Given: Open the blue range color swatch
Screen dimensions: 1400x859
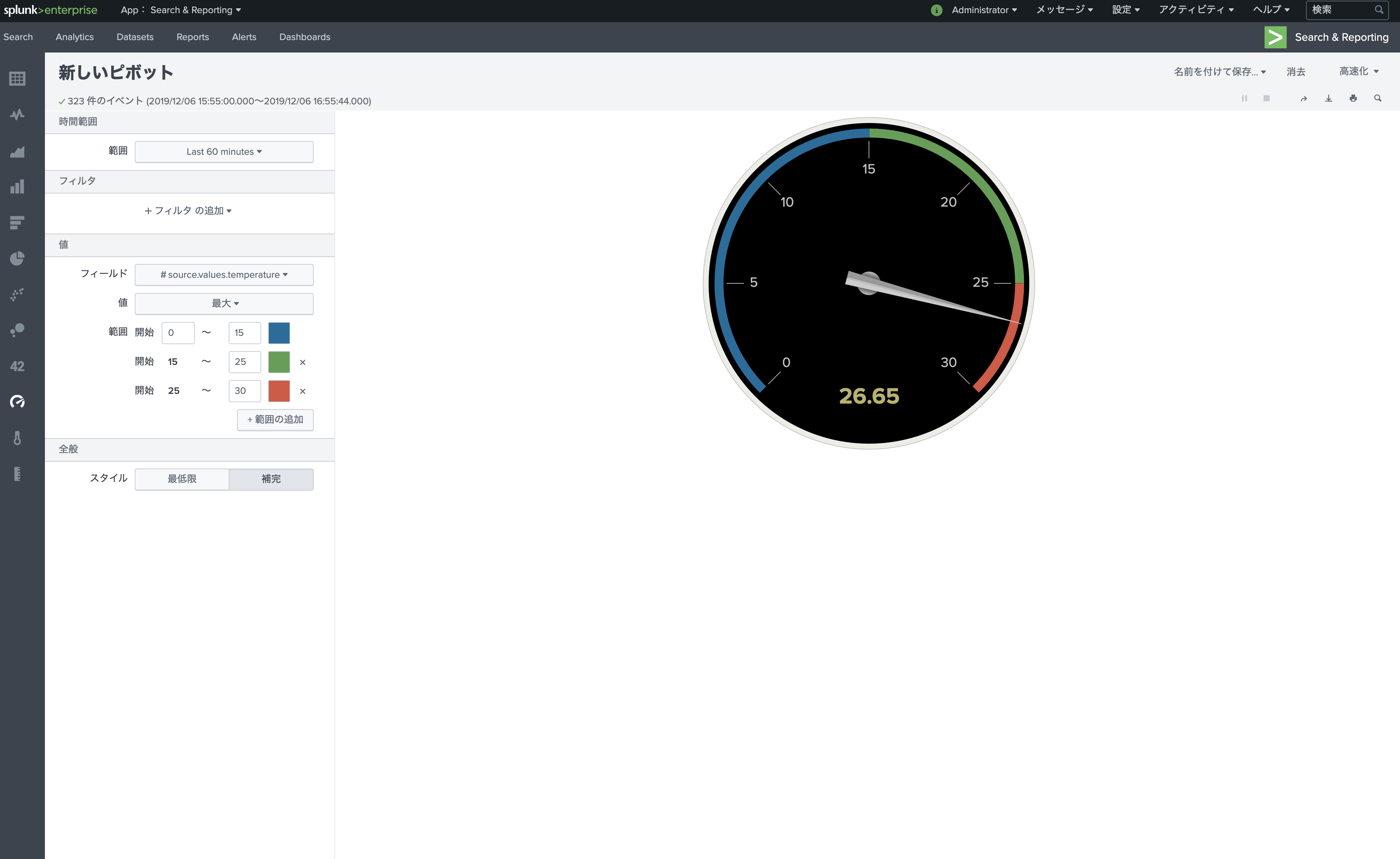Looking at the screenshot, I should click(279, 333).
